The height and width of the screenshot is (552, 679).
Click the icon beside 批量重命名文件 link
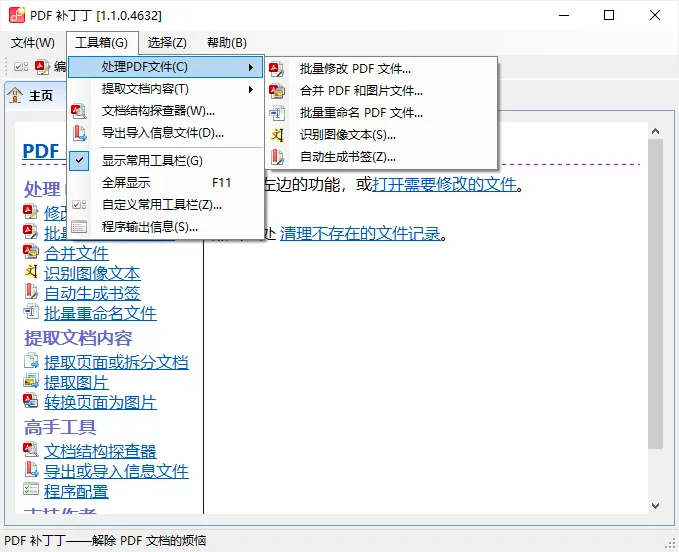click(31, 312)
